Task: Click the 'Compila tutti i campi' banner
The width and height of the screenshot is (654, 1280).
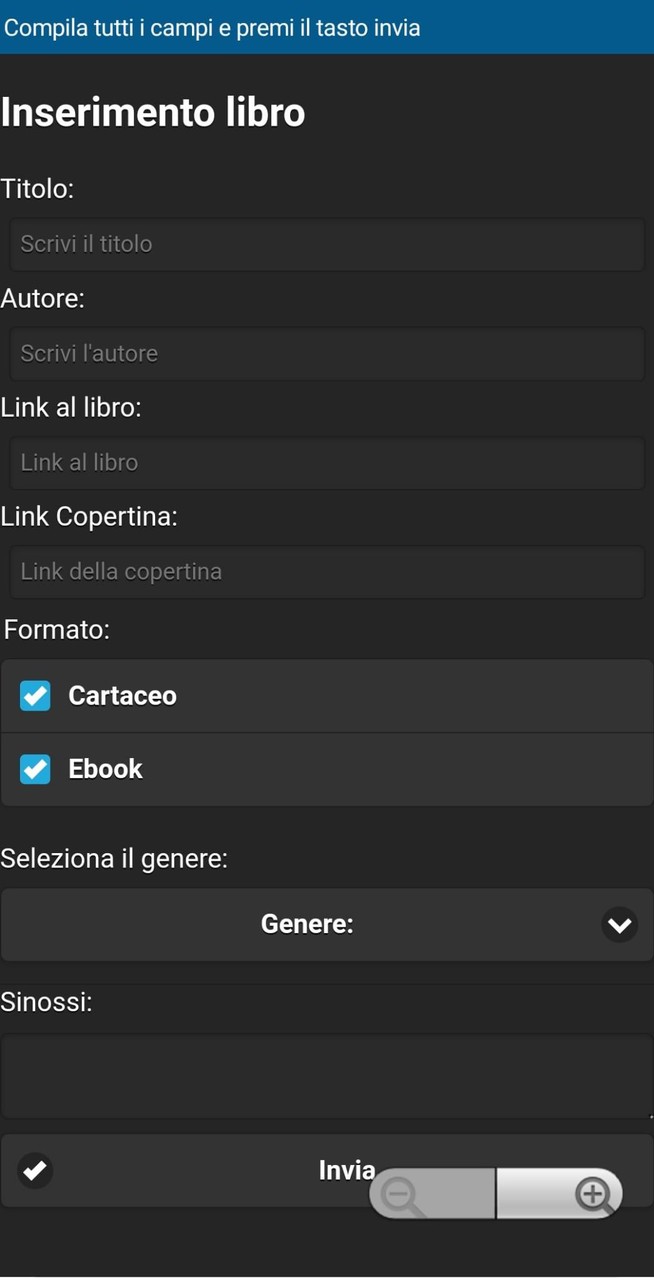Action: pos(327,27)
